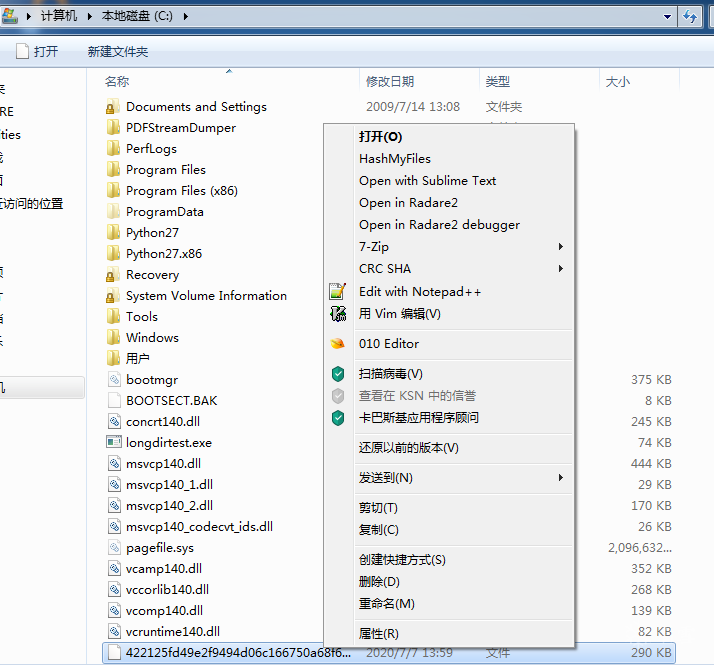Screen dimensions: 714x665
Task: Click the Windows folder icon
Action: coord(113,338)
